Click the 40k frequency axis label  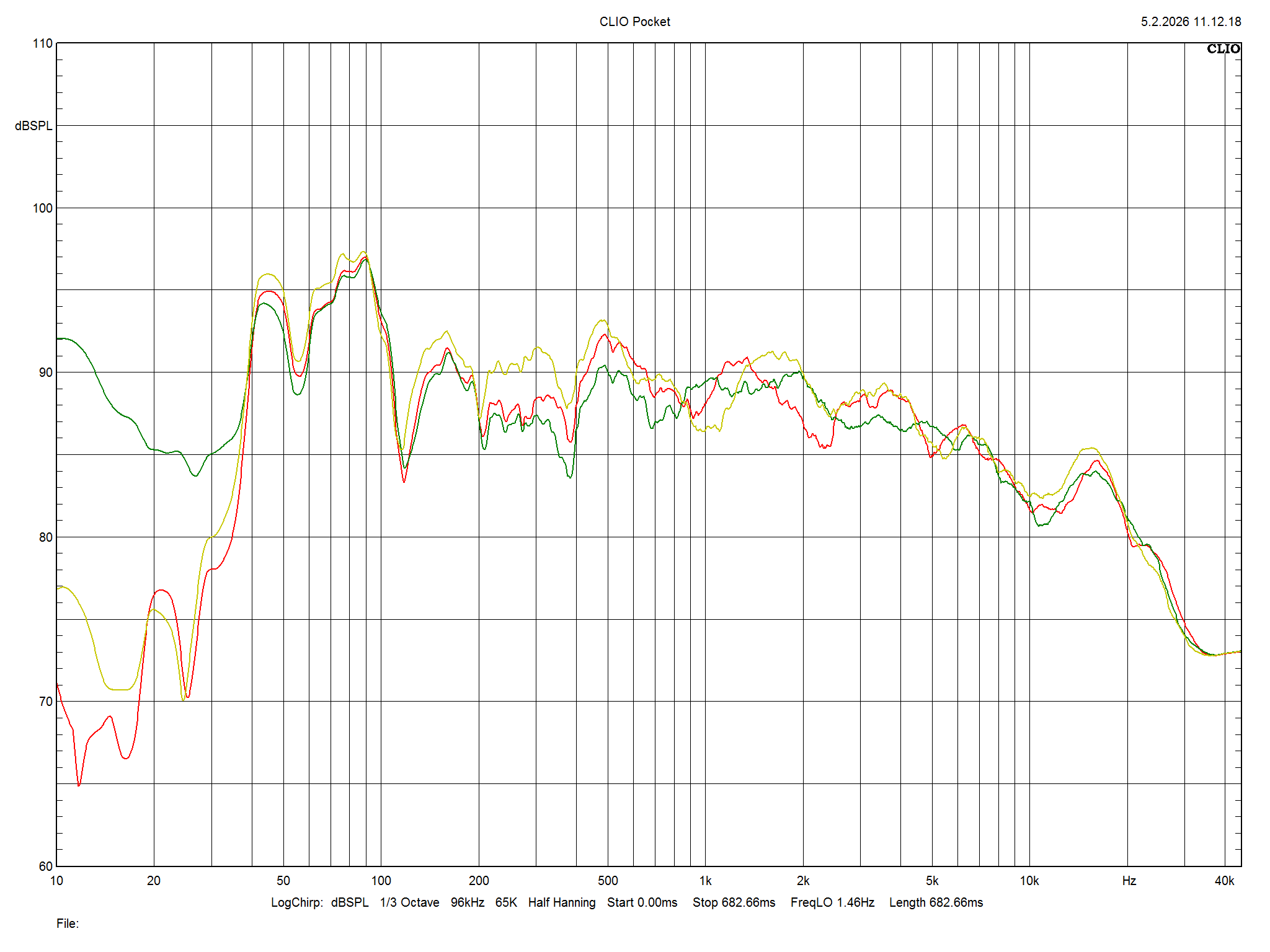tap(1224, 881)
